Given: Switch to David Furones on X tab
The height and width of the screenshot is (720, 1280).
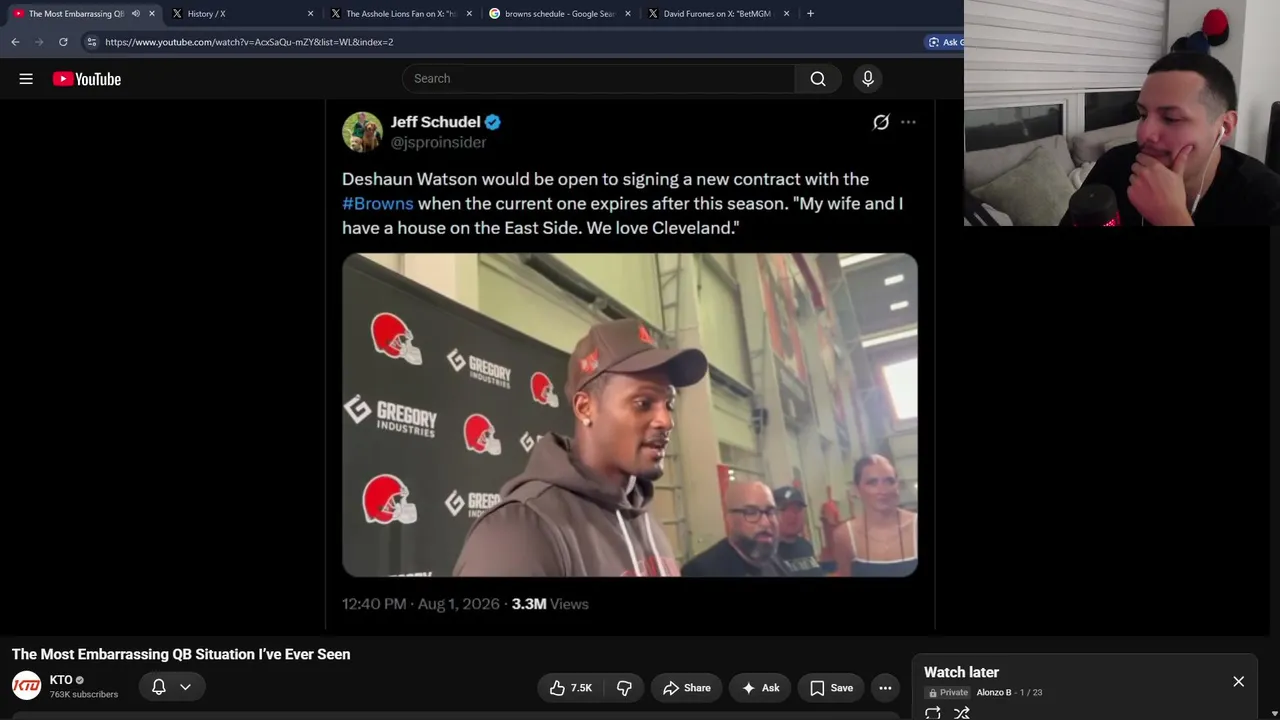Looking at the screenshot, I should point(717,14).
